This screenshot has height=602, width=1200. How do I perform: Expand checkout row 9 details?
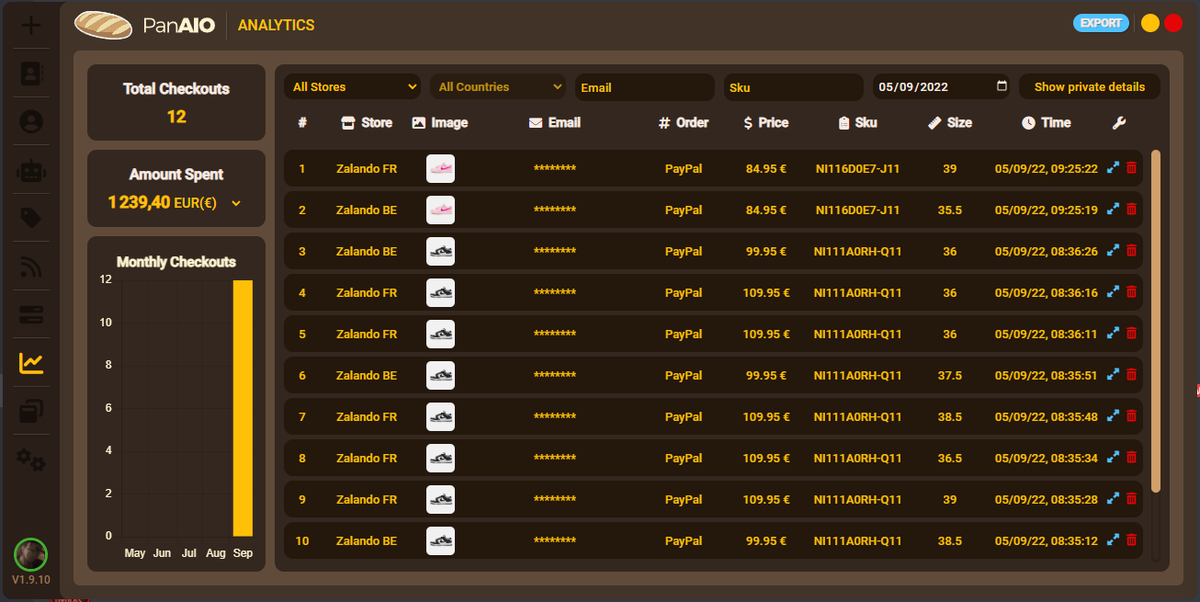1113,500
